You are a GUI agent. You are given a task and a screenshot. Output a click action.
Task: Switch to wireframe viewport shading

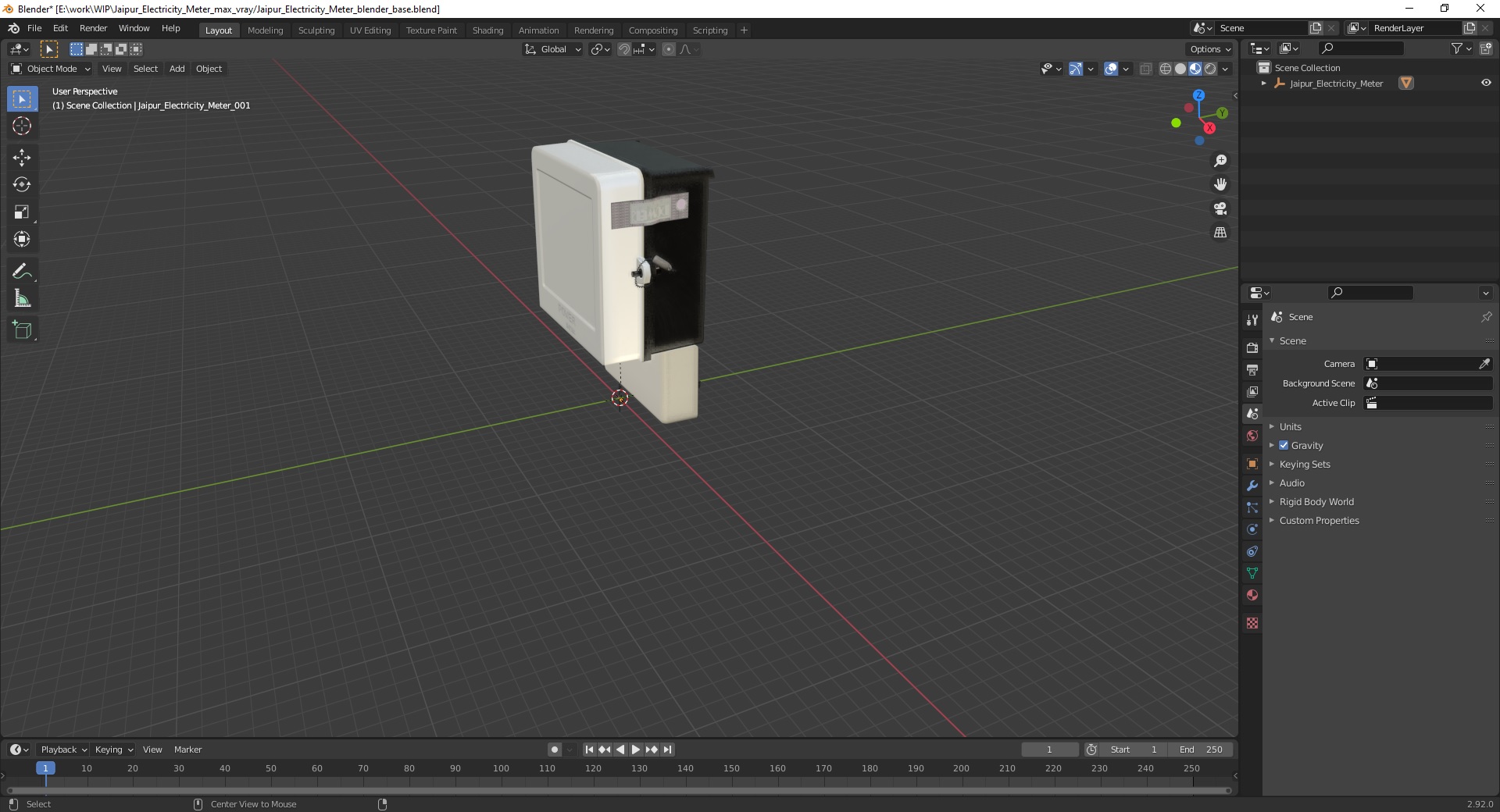1166,69
